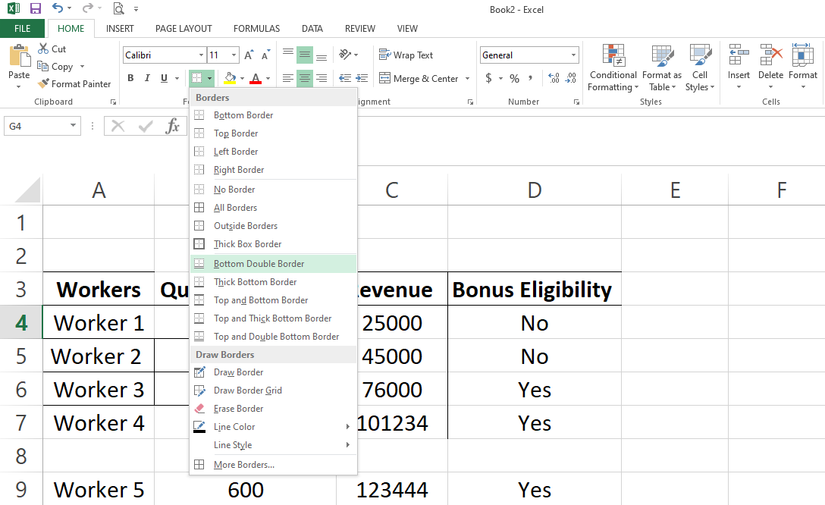The image size is (825, 505).
Task: Click the Decrease Decimal icon
Action: [571, 78]
